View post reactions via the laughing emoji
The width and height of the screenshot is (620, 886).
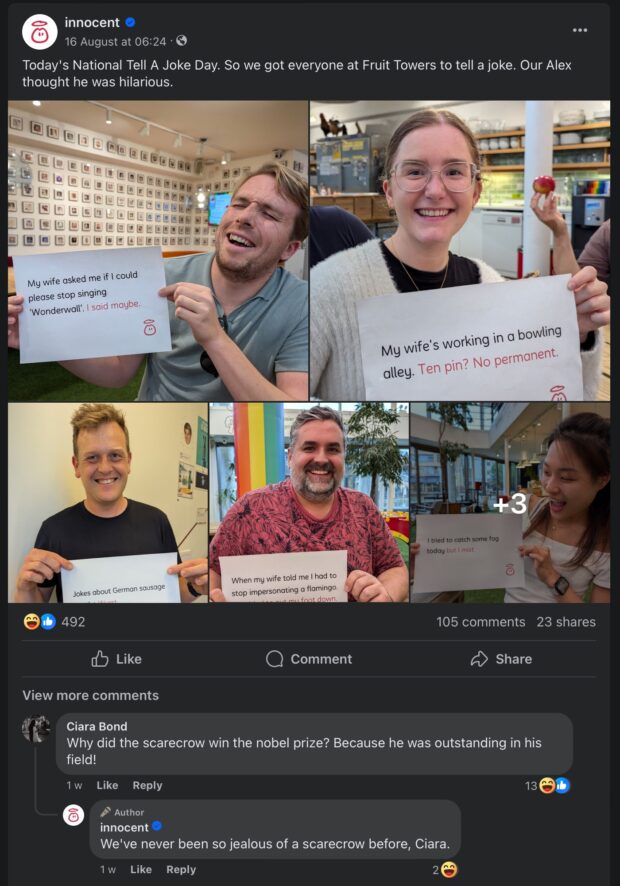(32, 622)
